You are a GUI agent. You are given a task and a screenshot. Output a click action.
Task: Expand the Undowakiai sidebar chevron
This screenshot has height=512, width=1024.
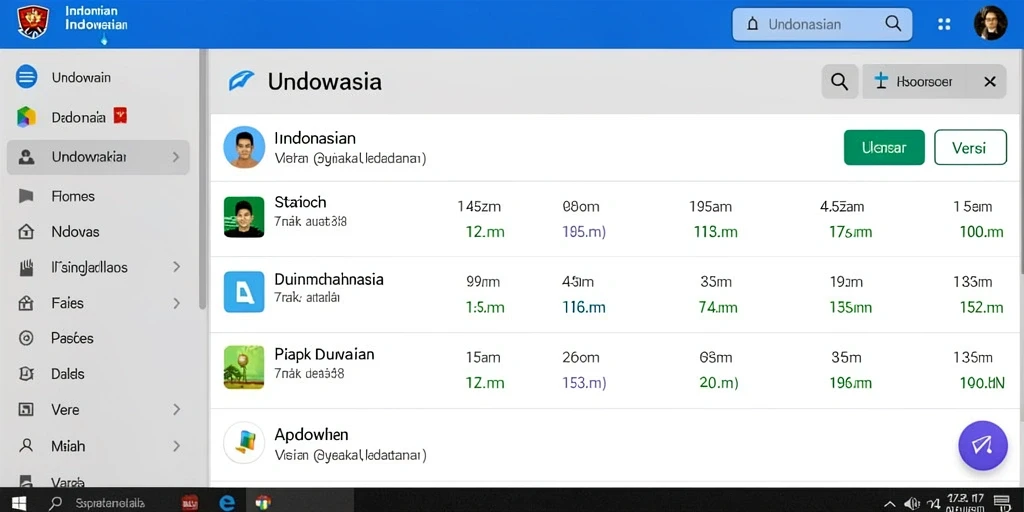point(176,157)
